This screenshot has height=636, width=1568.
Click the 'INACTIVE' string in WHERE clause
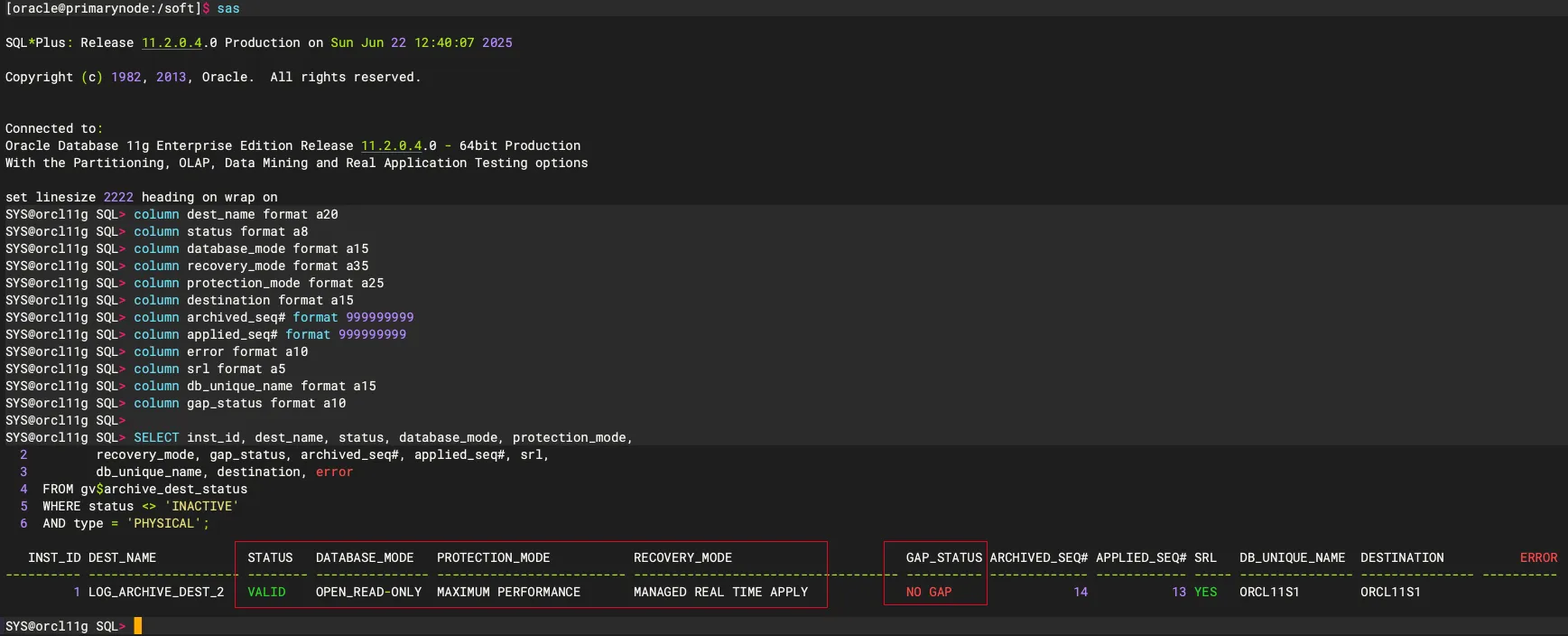(201, 506)
